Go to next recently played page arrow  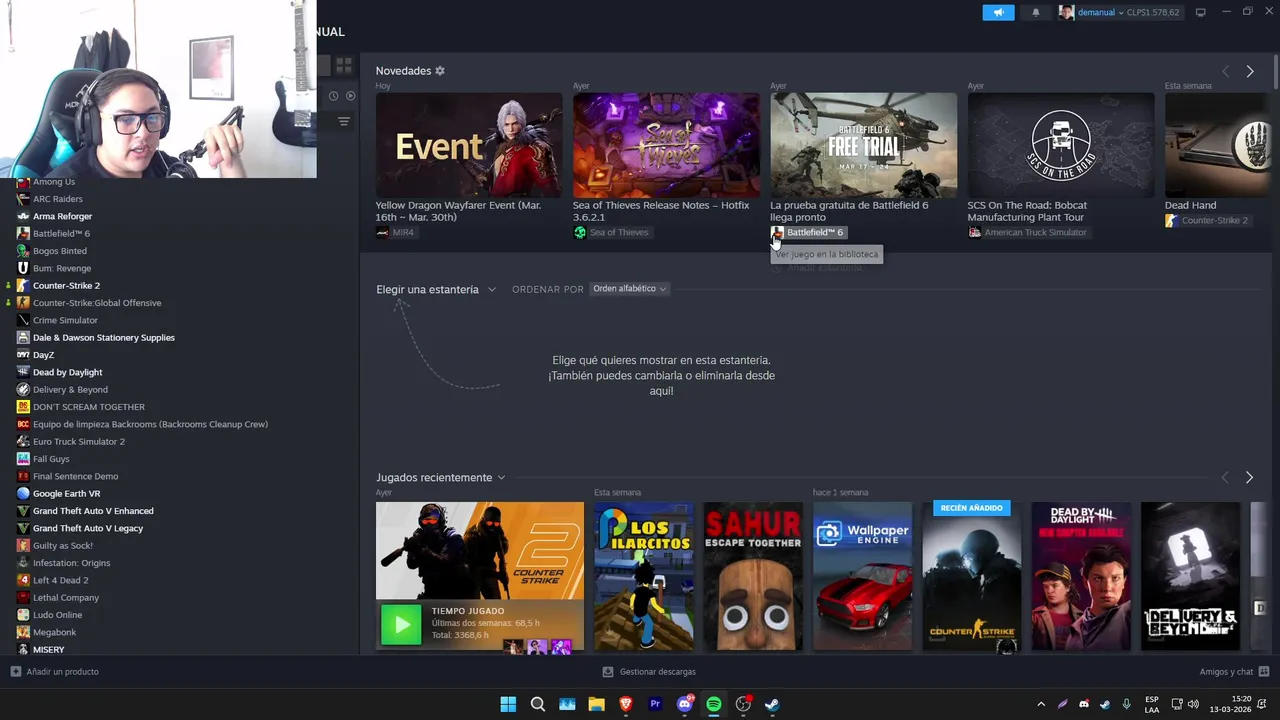point(1249,478)
